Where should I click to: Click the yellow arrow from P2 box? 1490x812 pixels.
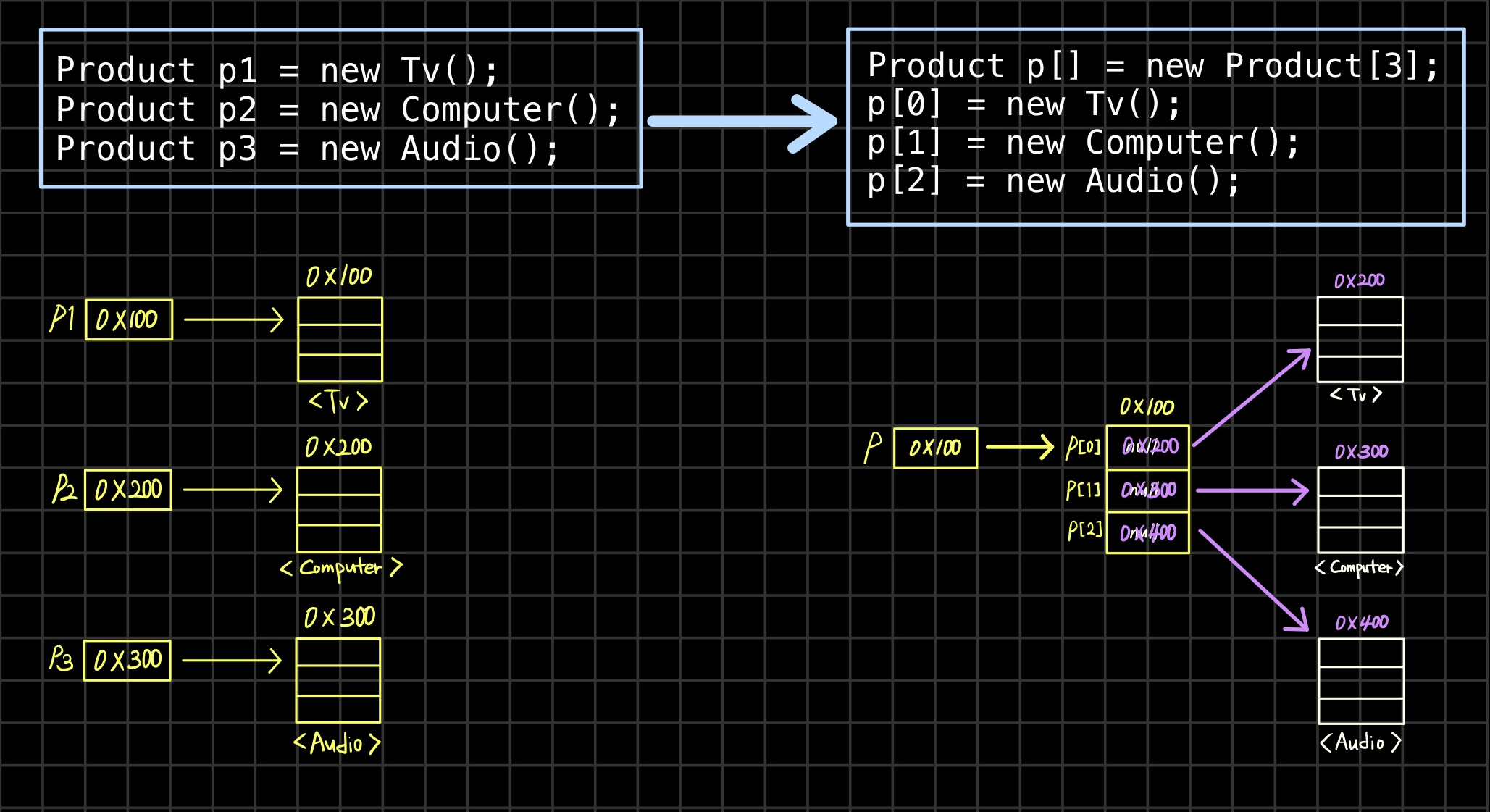[x=233, y=490]
